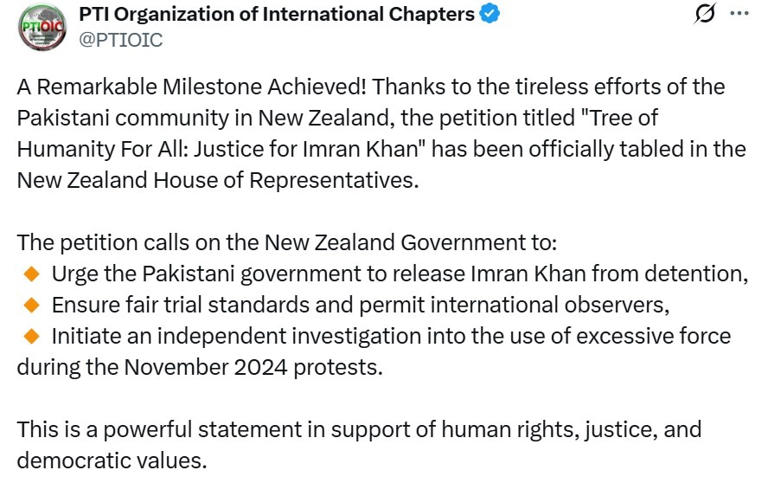Click the orange diamond before "Urge the Pakistani"
Viewport: 768px width, 483px height.
(x=31, y=273)
